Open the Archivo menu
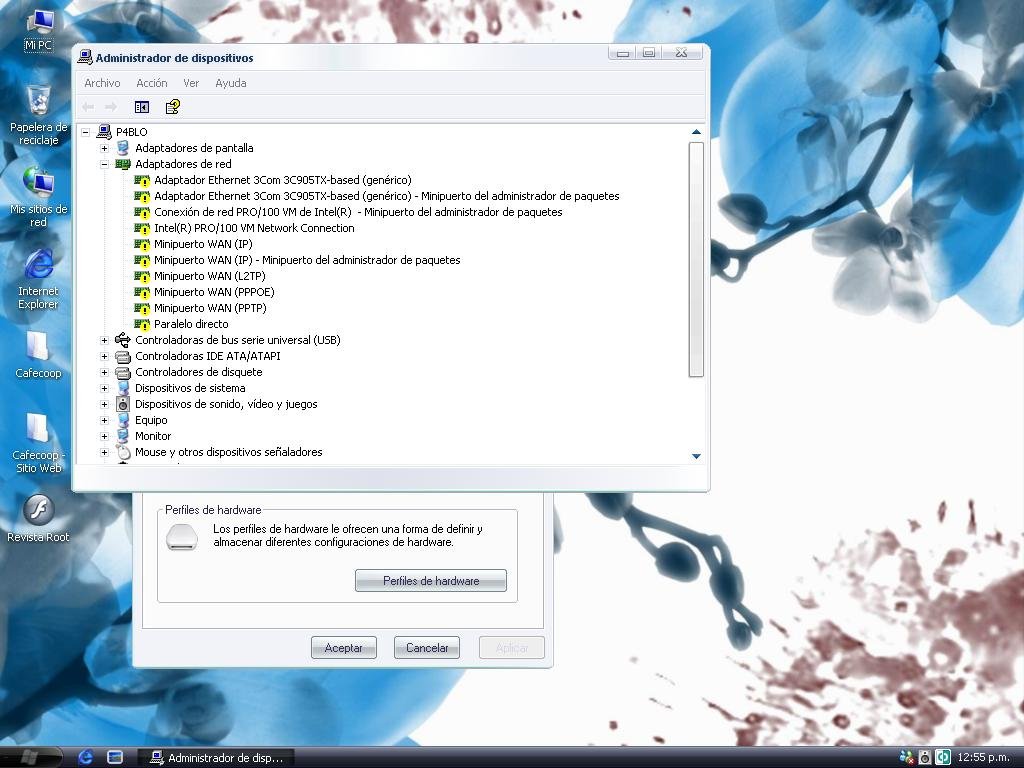The height and width of the screenshot is (768, 1024). 103,83
